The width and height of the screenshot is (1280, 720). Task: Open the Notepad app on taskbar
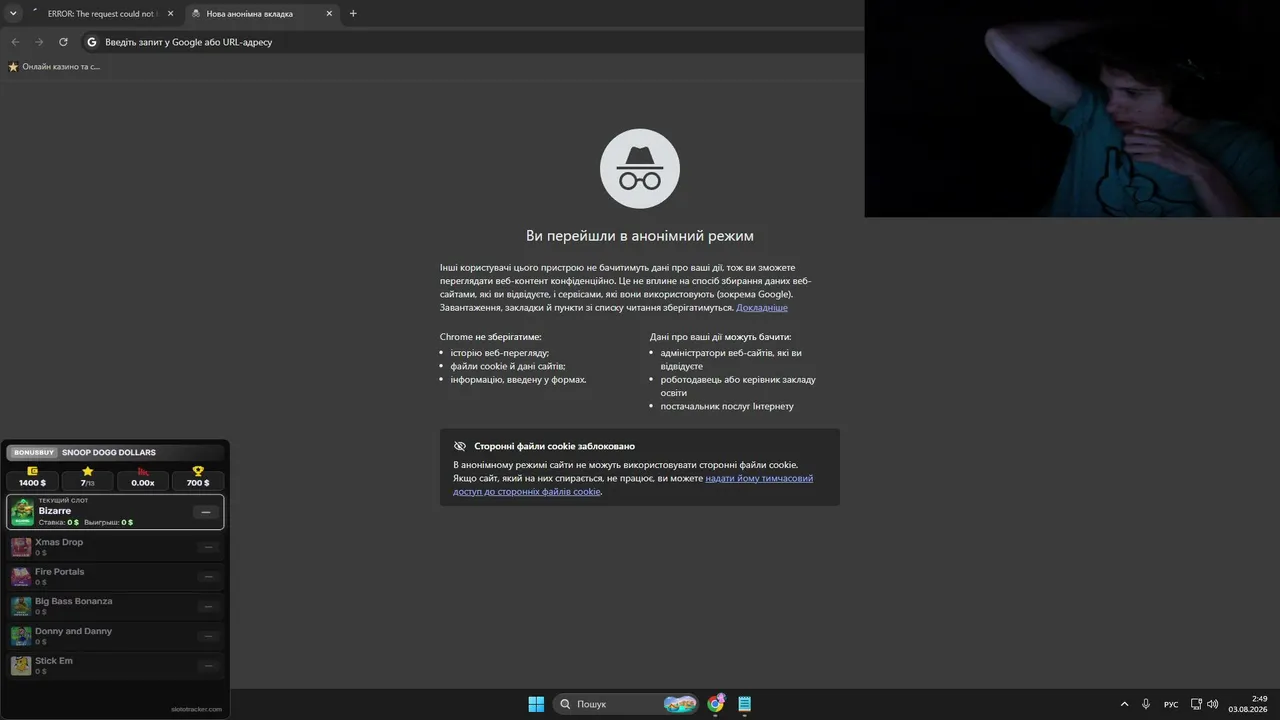[745, 704]
